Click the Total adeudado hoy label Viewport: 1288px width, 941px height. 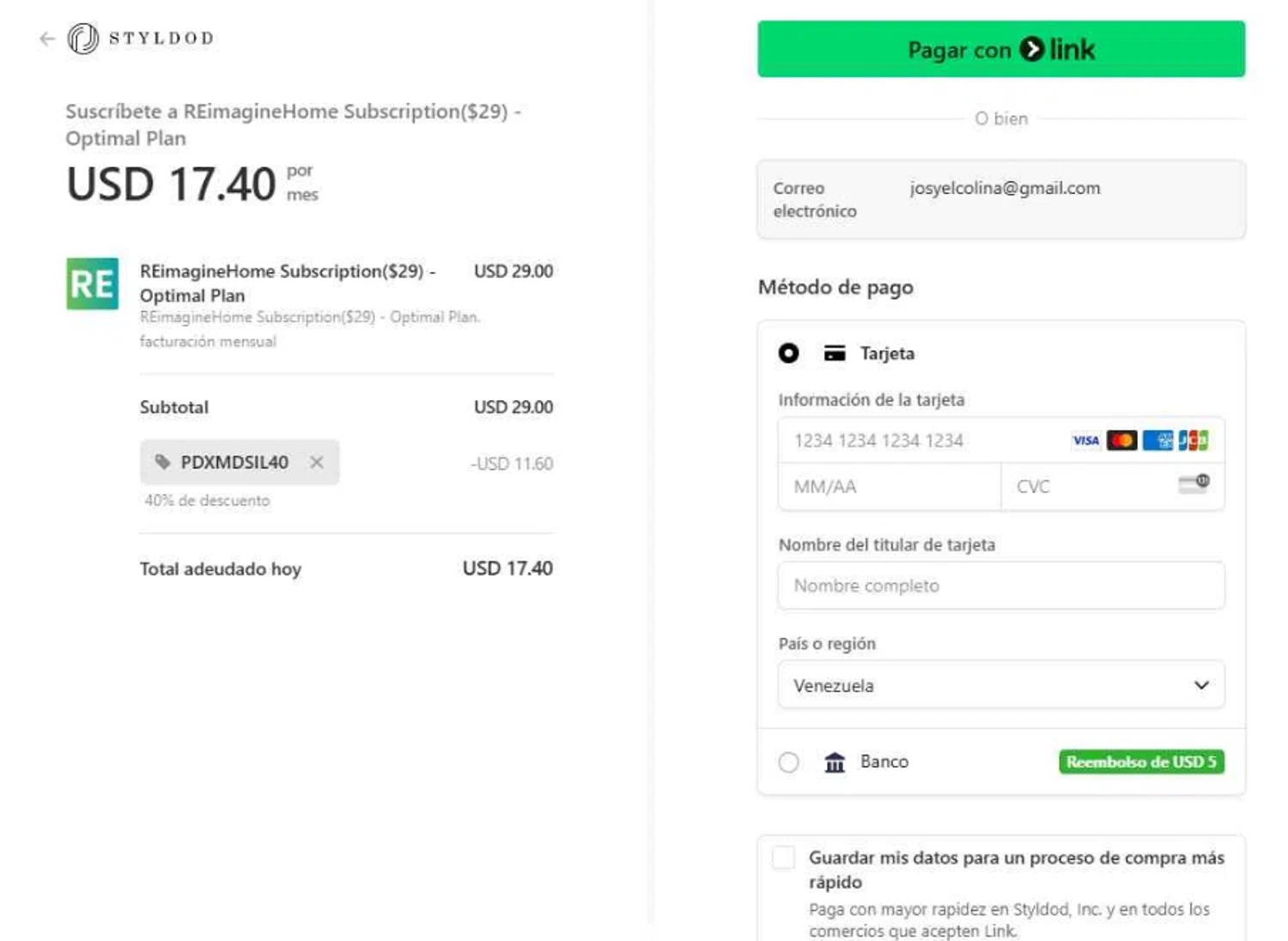click(221, 568)
